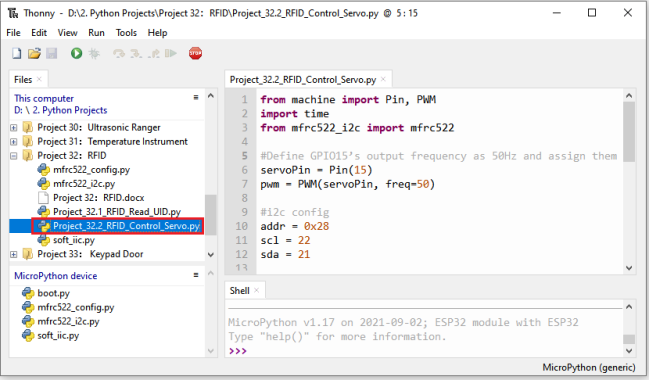The width and height of the screenshot is (650, 381).
Task: Click the Shell scrollbar down arrow
Action: coord(629,351)
